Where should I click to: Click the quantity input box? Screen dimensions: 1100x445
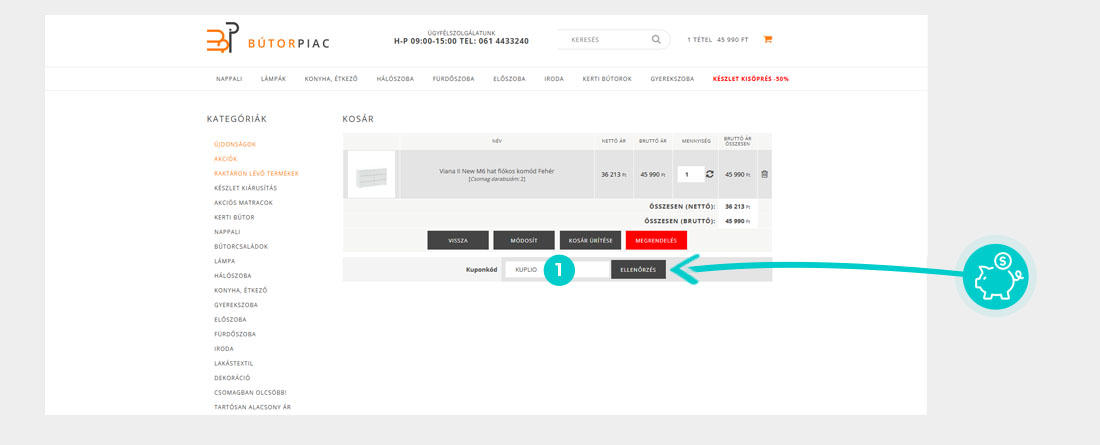click(x=690, y=174)
